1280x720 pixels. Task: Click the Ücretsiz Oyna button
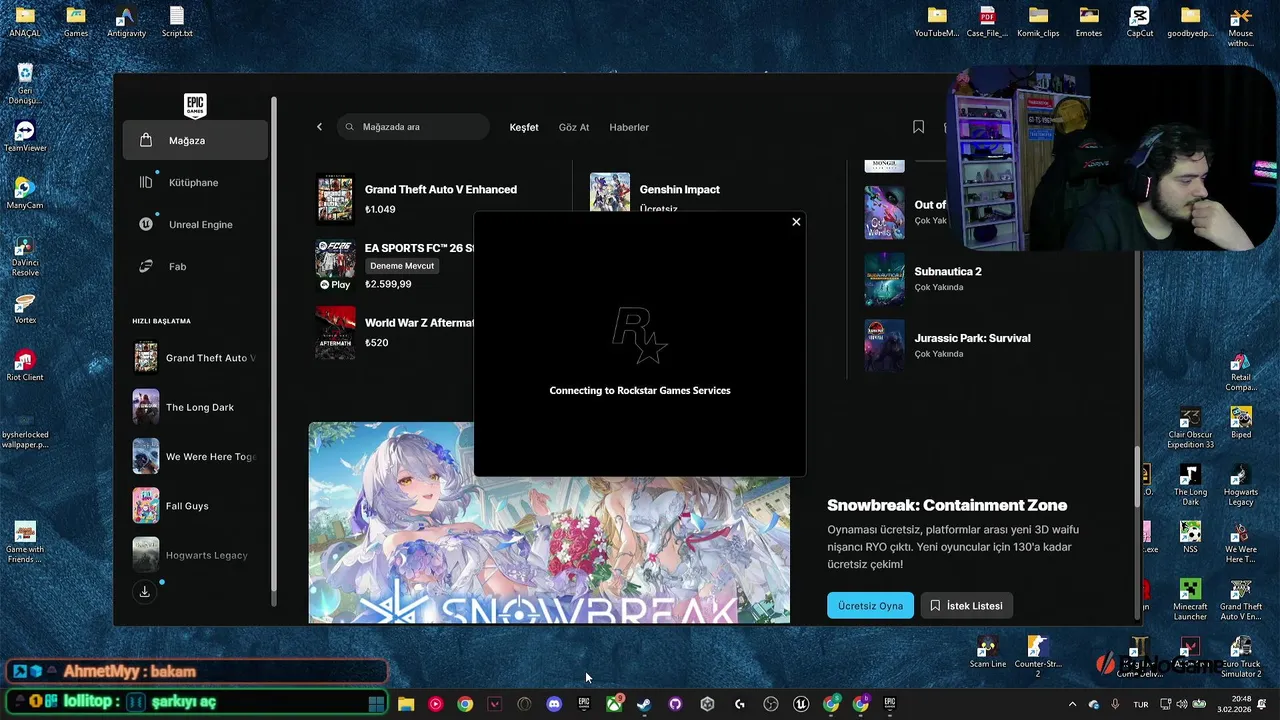click(870, 606)
